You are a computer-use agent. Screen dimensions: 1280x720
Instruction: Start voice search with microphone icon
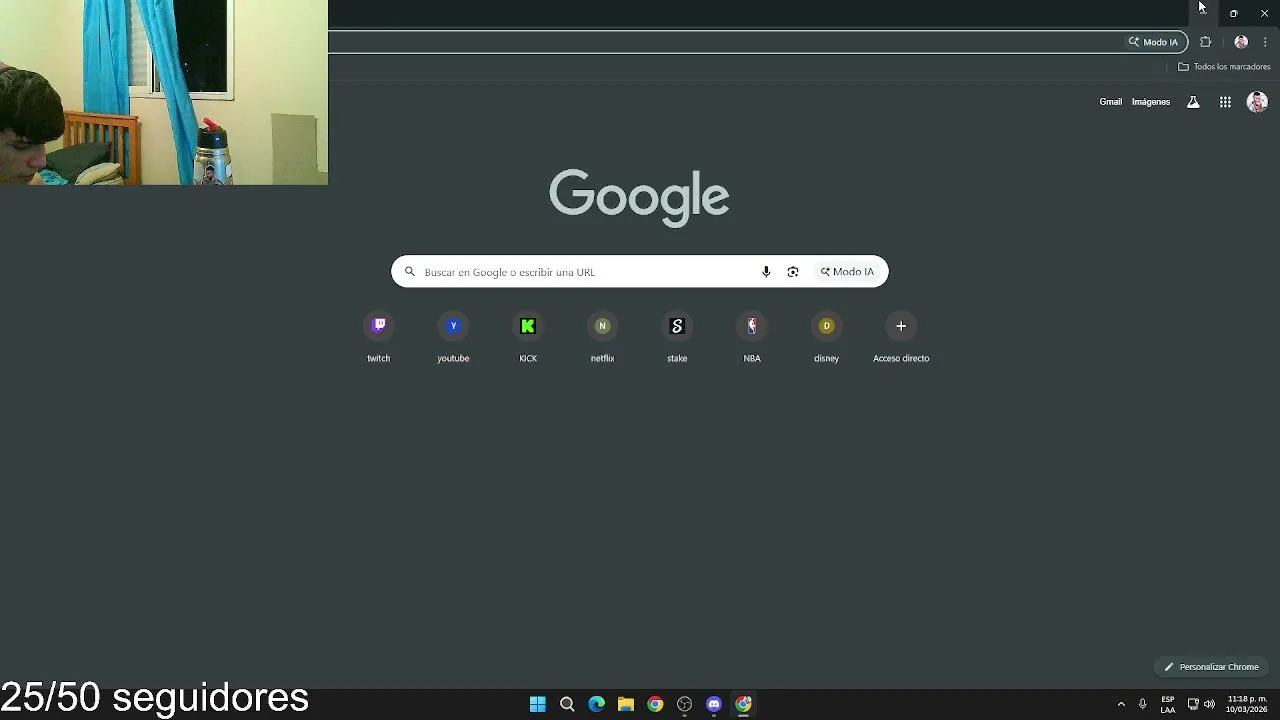[766, 272]
